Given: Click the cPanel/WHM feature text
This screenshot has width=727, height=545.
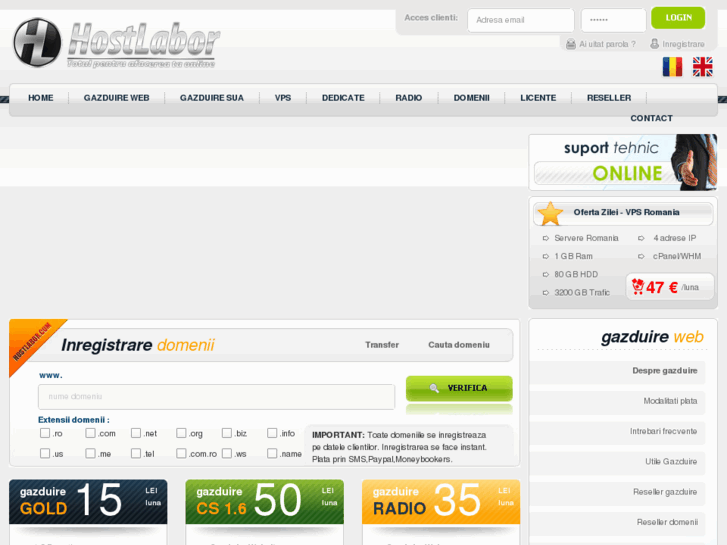Looking at the screenshot, I should click(677, 256).
